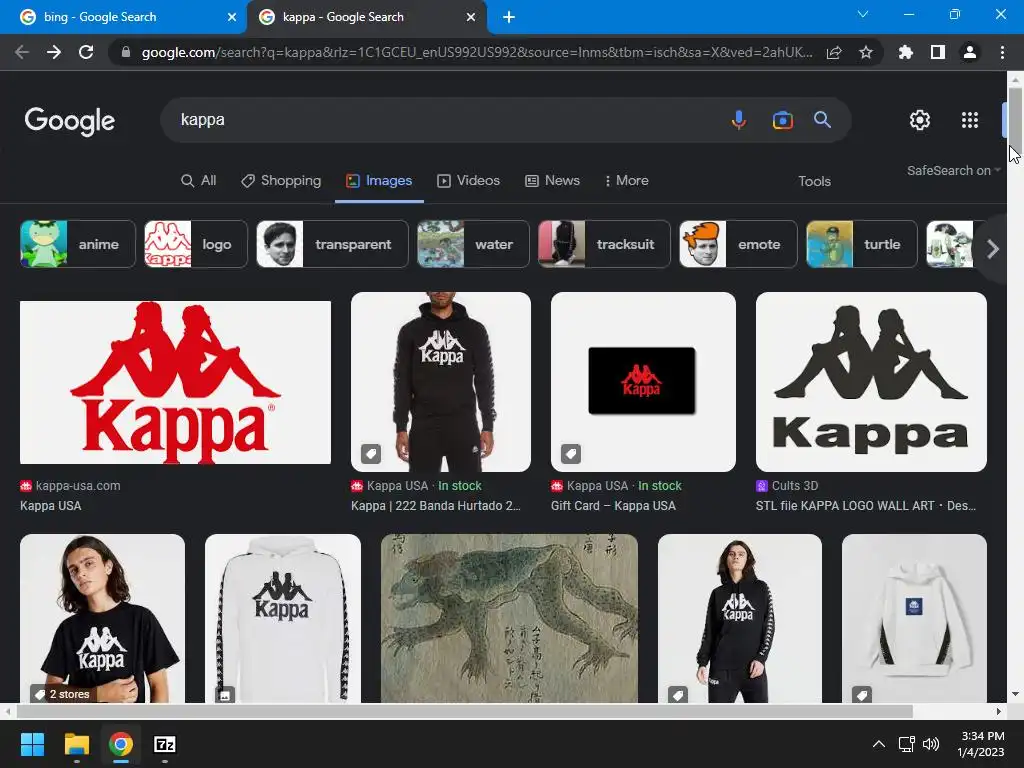
Task: Close the bing - Google Search tab
Action: pos(232,17)
